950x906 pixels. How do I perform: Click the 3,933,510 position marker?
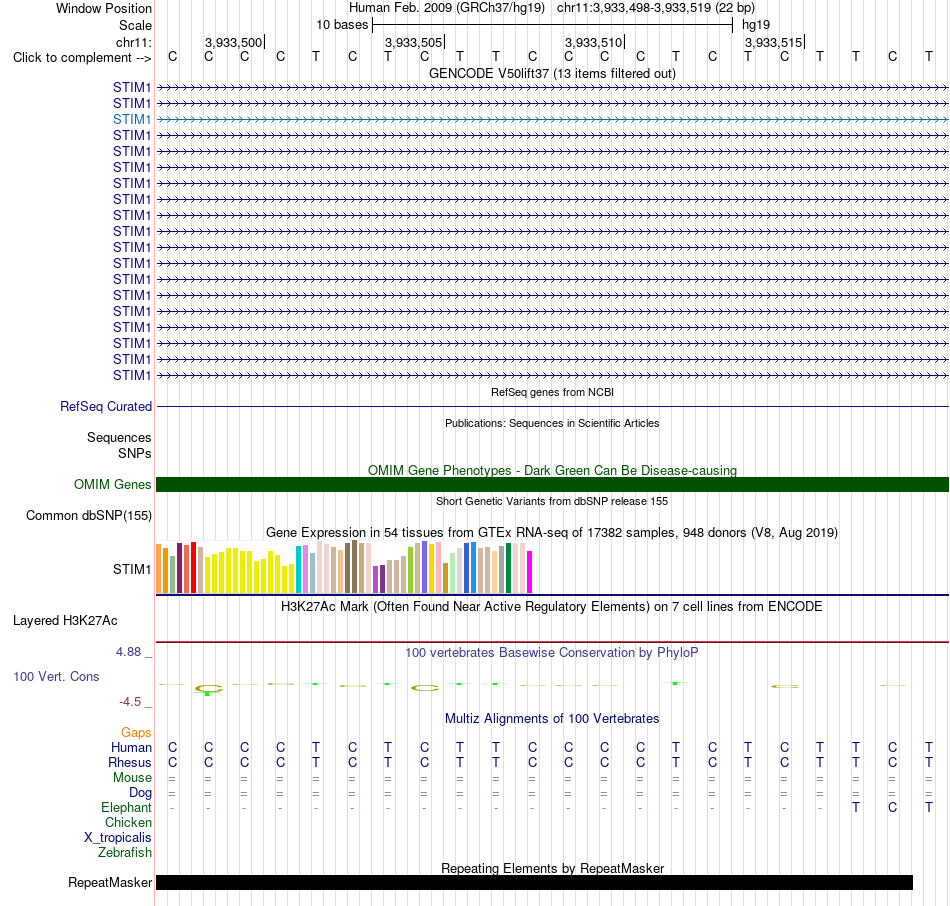[x=594, y=42]
